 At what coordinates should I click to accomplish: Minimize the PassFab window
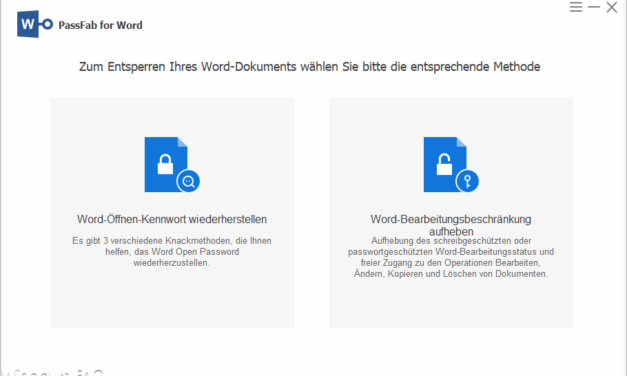click(594, 7)
